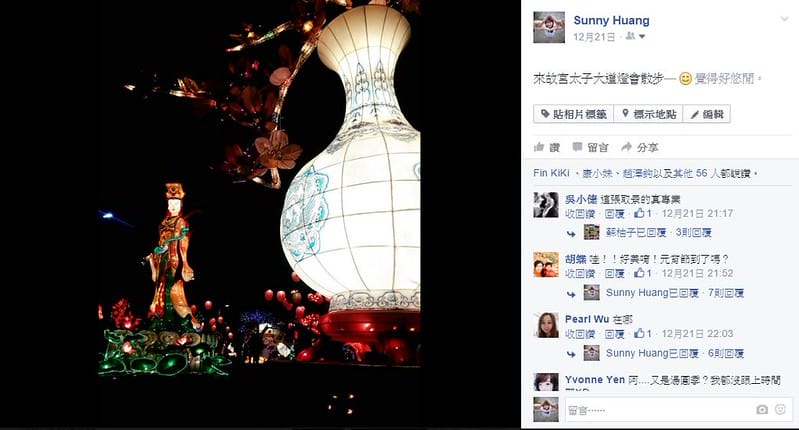The height and width of the screenshot is (430, 799).
Task: Click the thumbs-up count on 吳小倩's comment
Action: pos(643,213)
